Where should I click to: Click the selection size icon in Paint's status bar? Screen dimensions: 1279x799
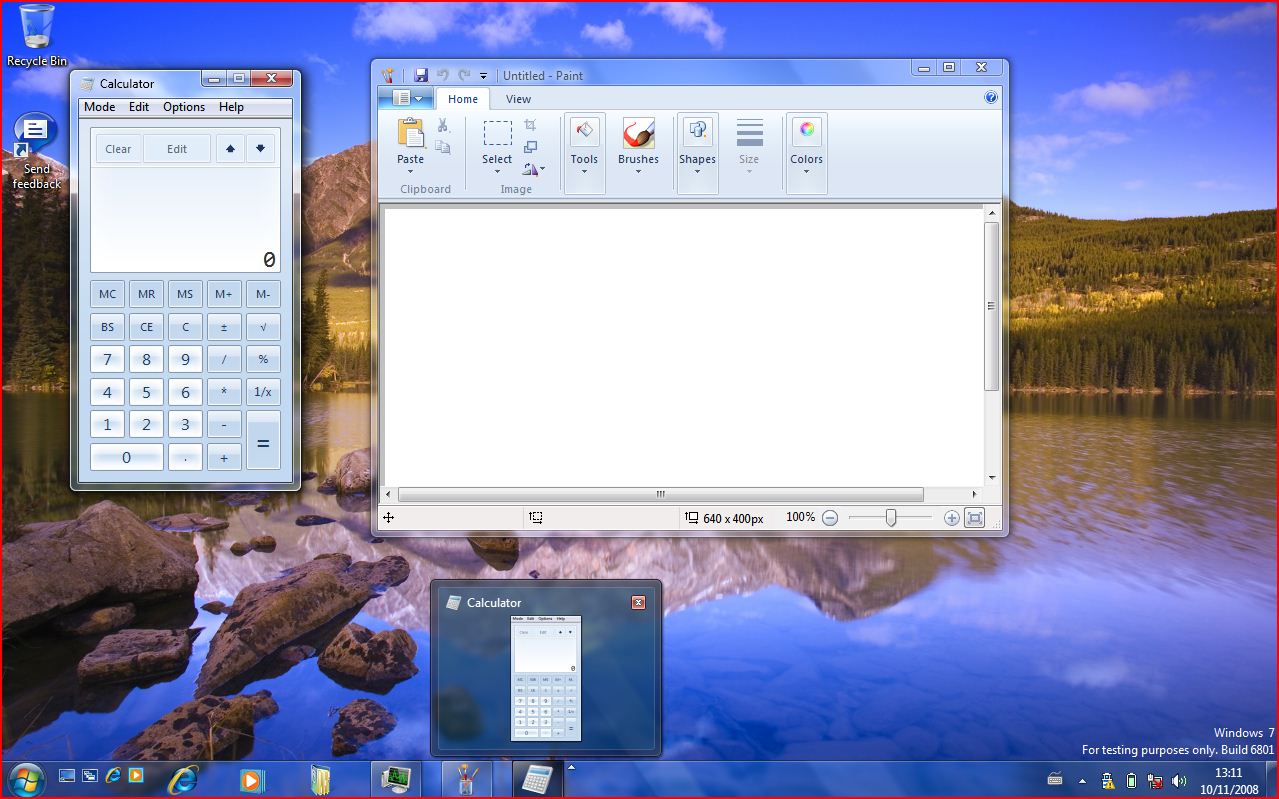tap(536, 517)
